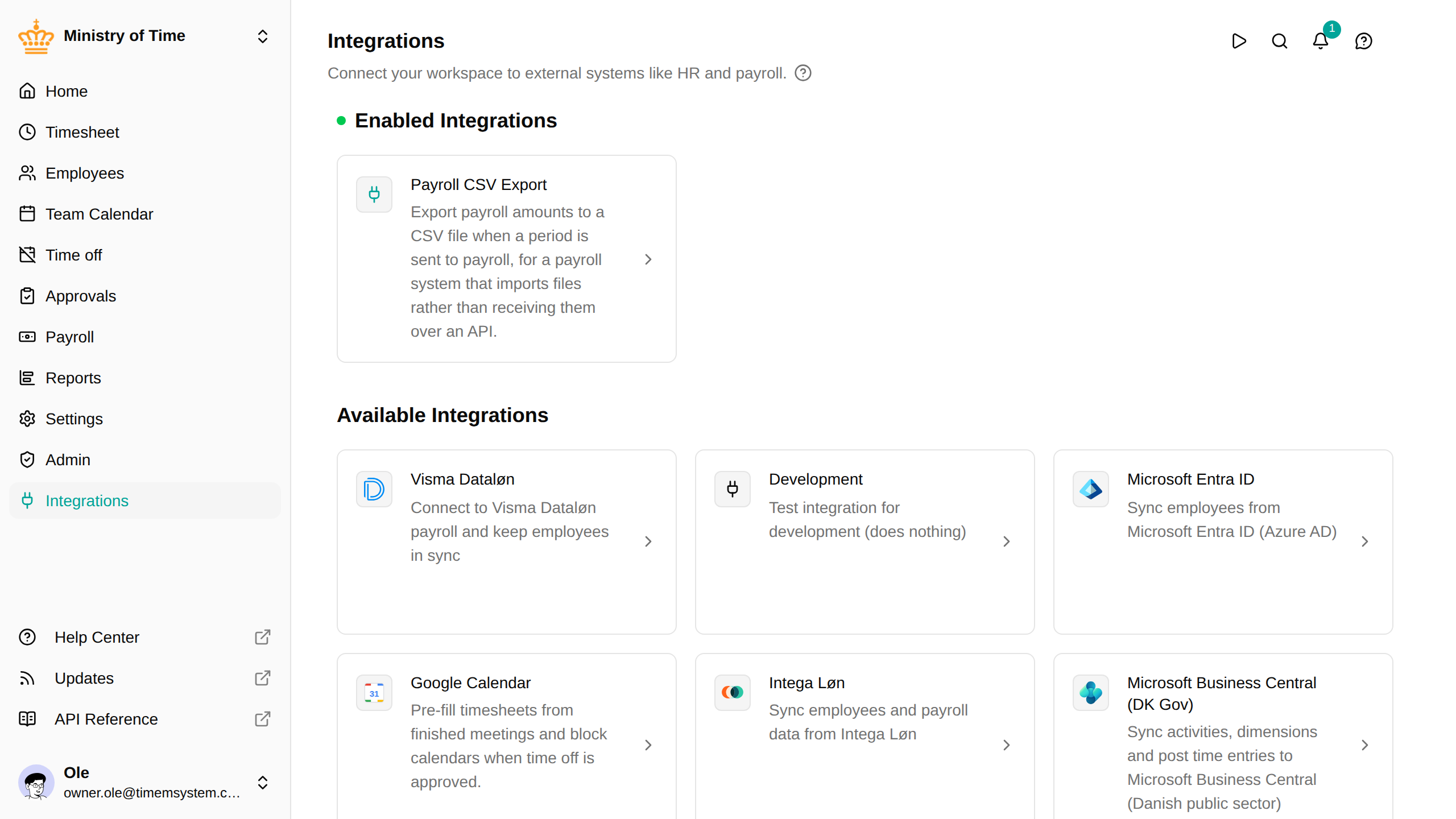Click the Ministry of Time crown logo
Screen dimensions: 1456x819
36,36
